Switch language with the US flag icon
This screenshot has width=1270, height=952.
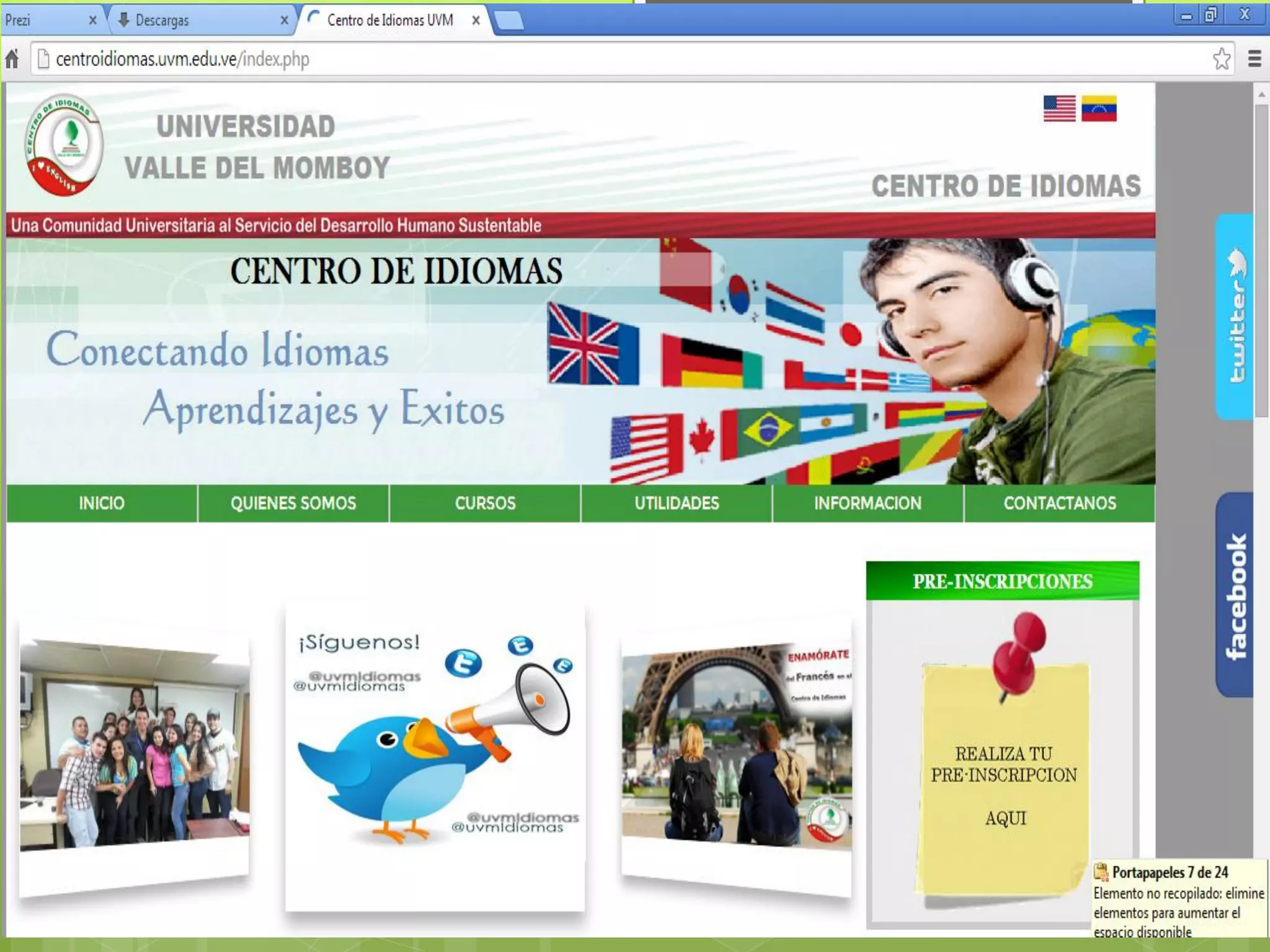coord(1059,109)
